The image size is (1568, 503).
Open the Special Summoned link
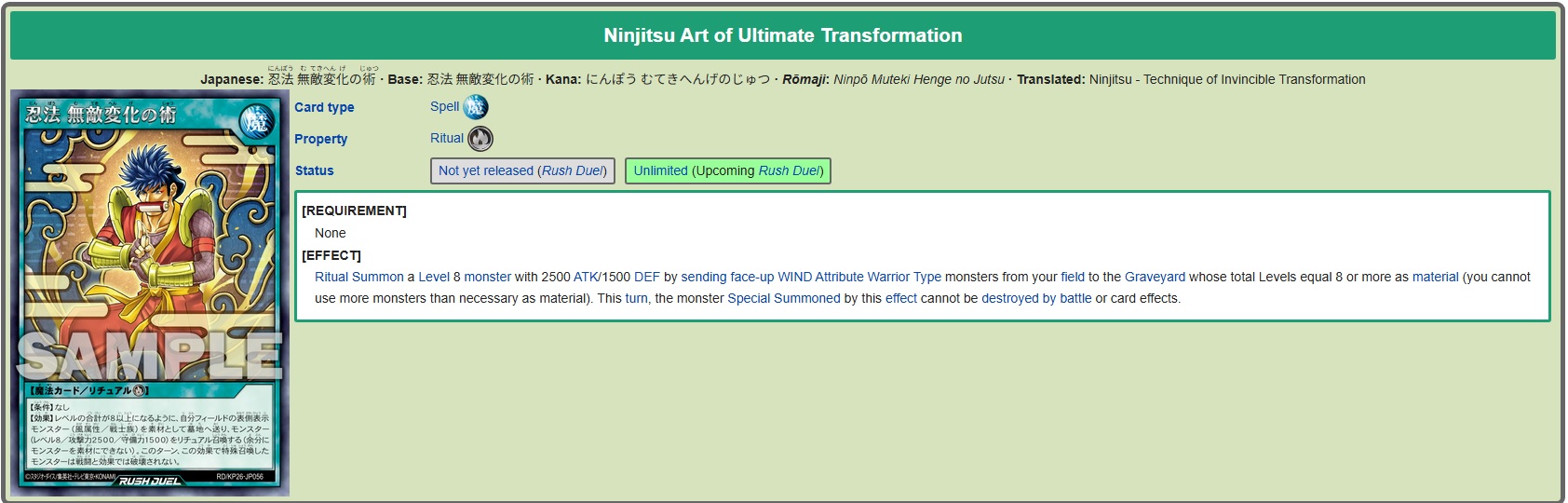pos(784,298)
